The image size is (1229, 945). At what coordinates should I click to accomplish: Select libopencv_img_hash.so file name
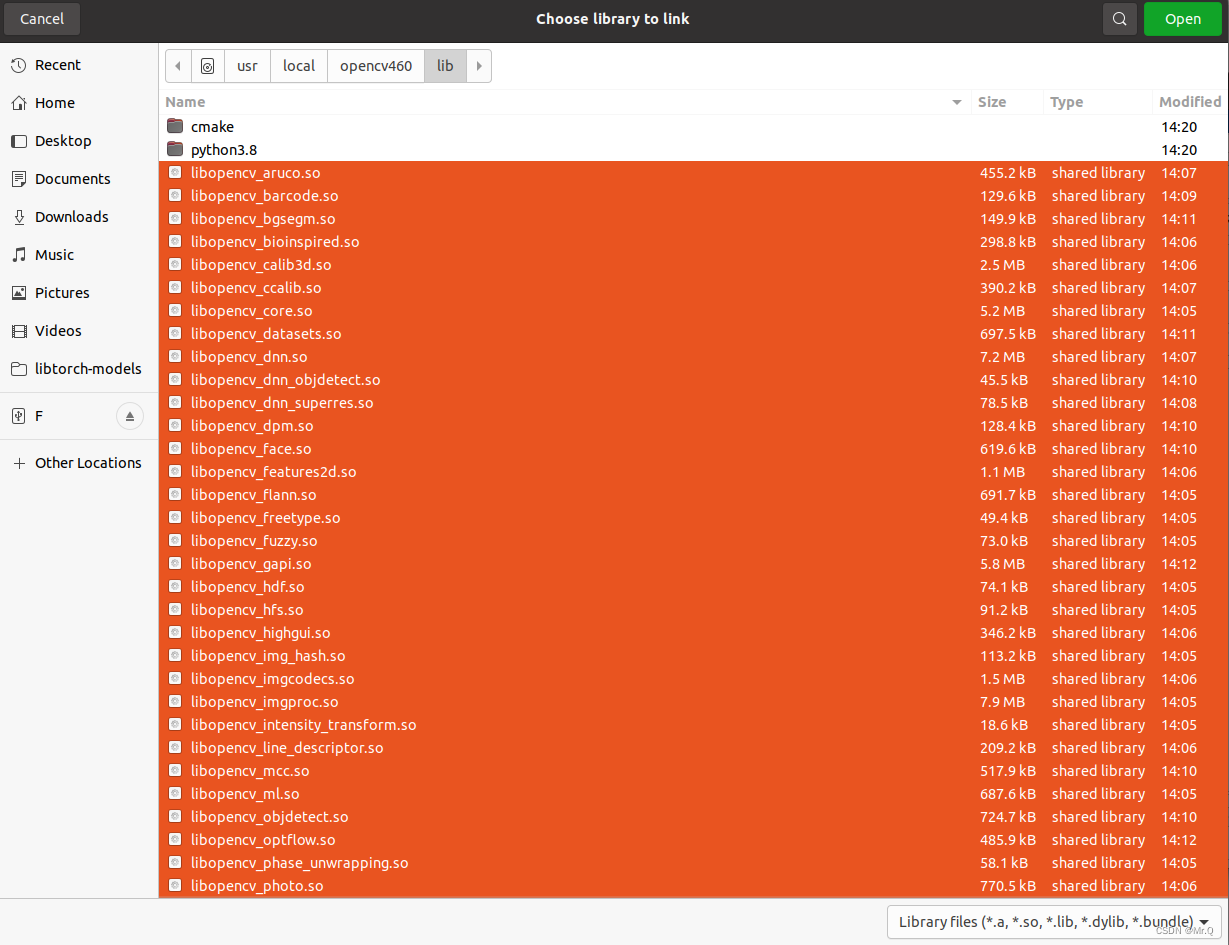pyautogui.click(x=268, y=656)
